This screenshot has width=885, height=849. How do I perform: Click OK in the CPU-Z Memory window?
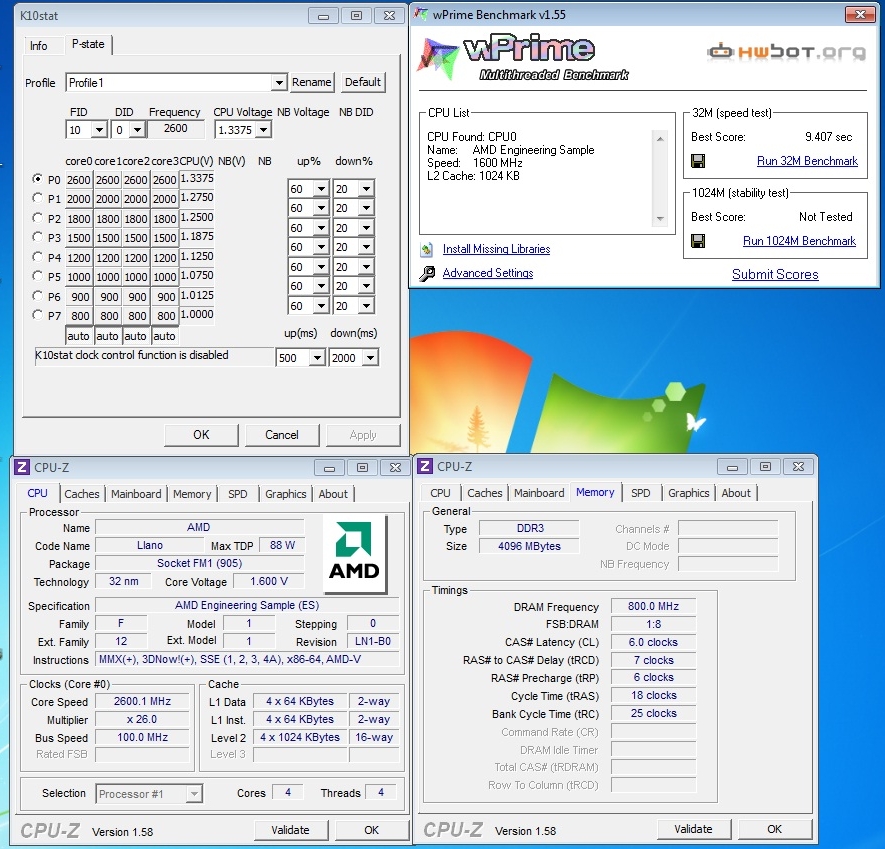(x=774, y=829)
